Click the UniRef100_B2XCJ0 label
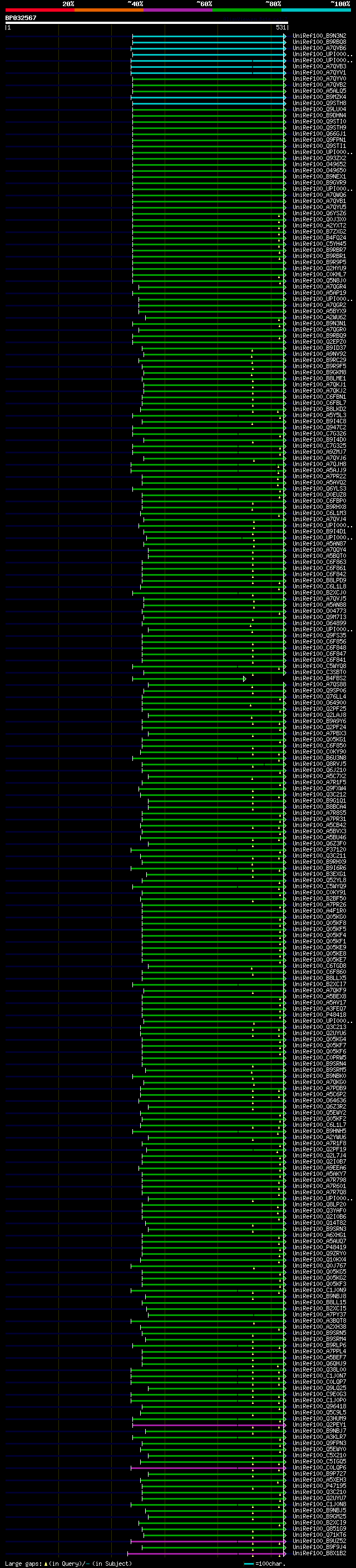Viewport: 356px width, 1568px height. 319,593
